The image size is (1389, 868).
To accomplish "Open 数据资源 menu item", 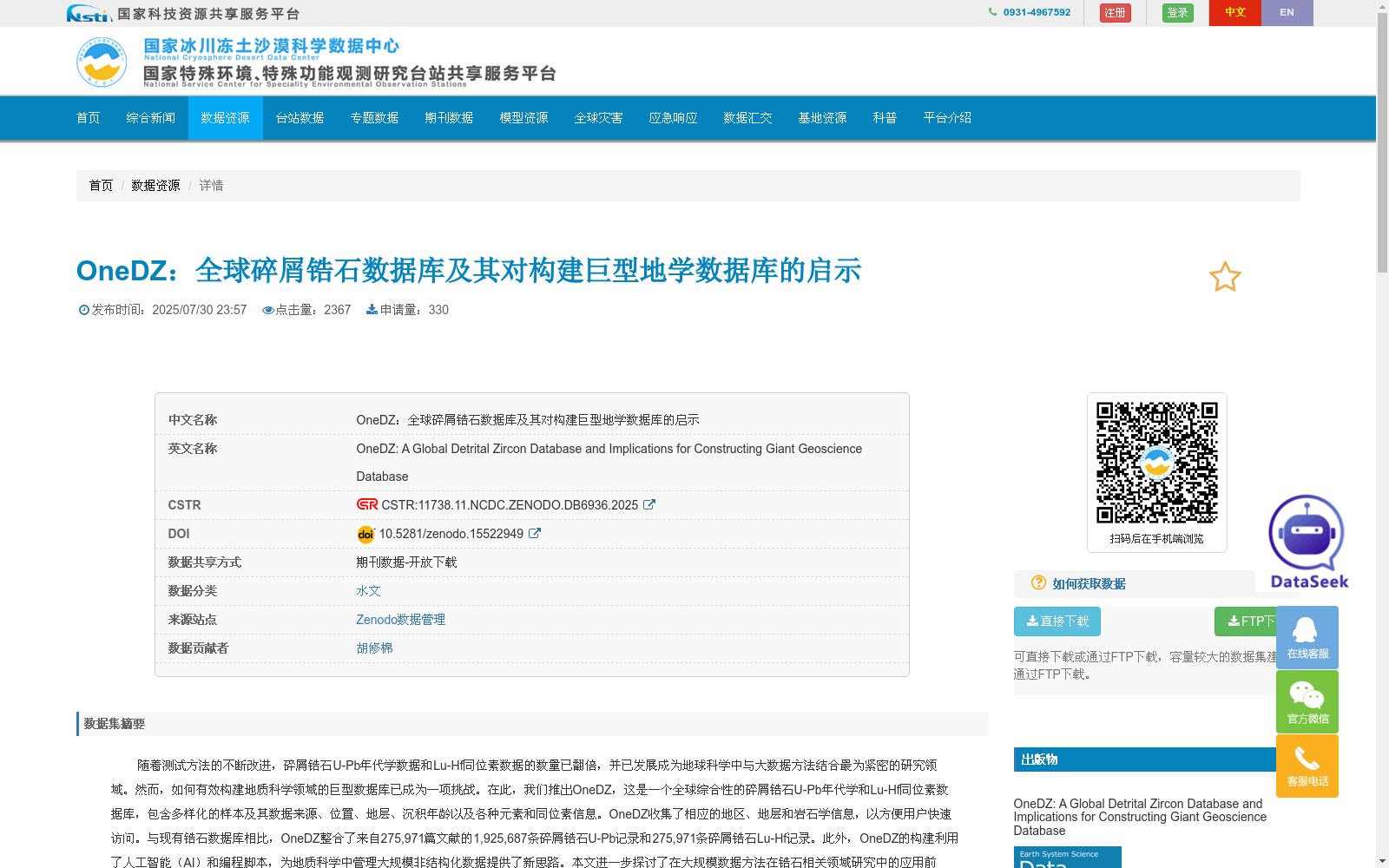I will 226,118.
